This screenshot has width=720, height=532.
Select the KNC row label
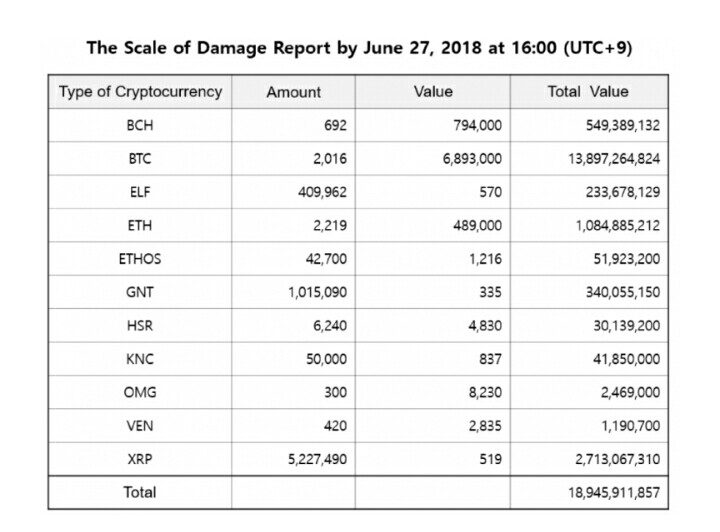tap(139, 358)
